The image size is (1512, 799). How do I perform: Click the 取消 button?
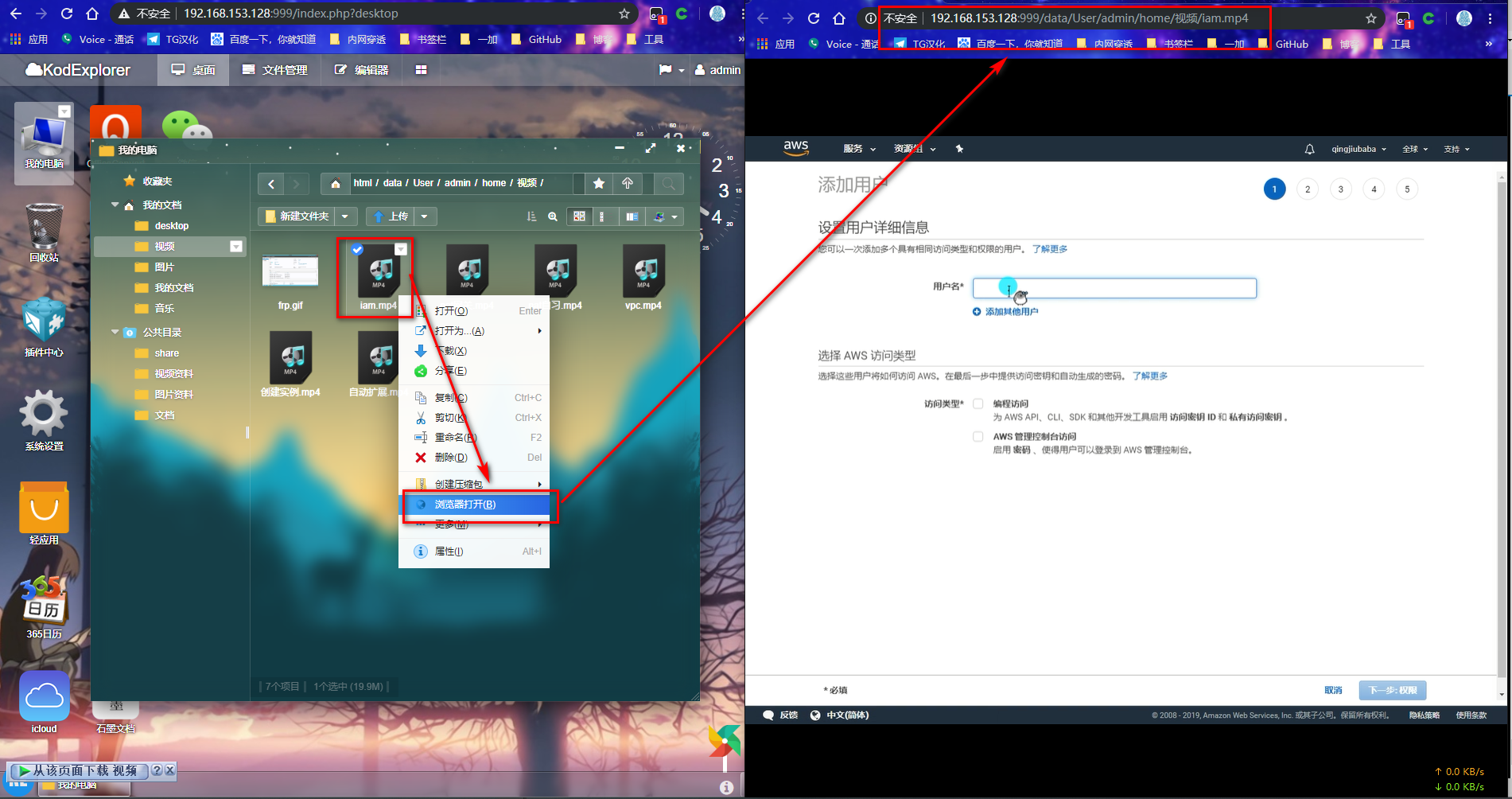[1333, 690]
